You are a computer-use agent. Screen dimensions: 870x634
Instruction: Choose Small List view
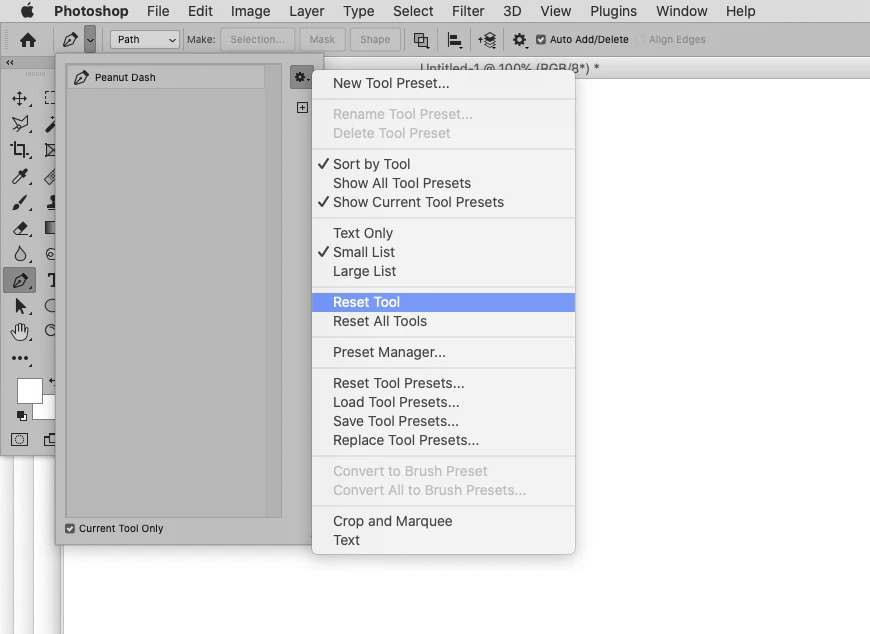tap(443, 252)
